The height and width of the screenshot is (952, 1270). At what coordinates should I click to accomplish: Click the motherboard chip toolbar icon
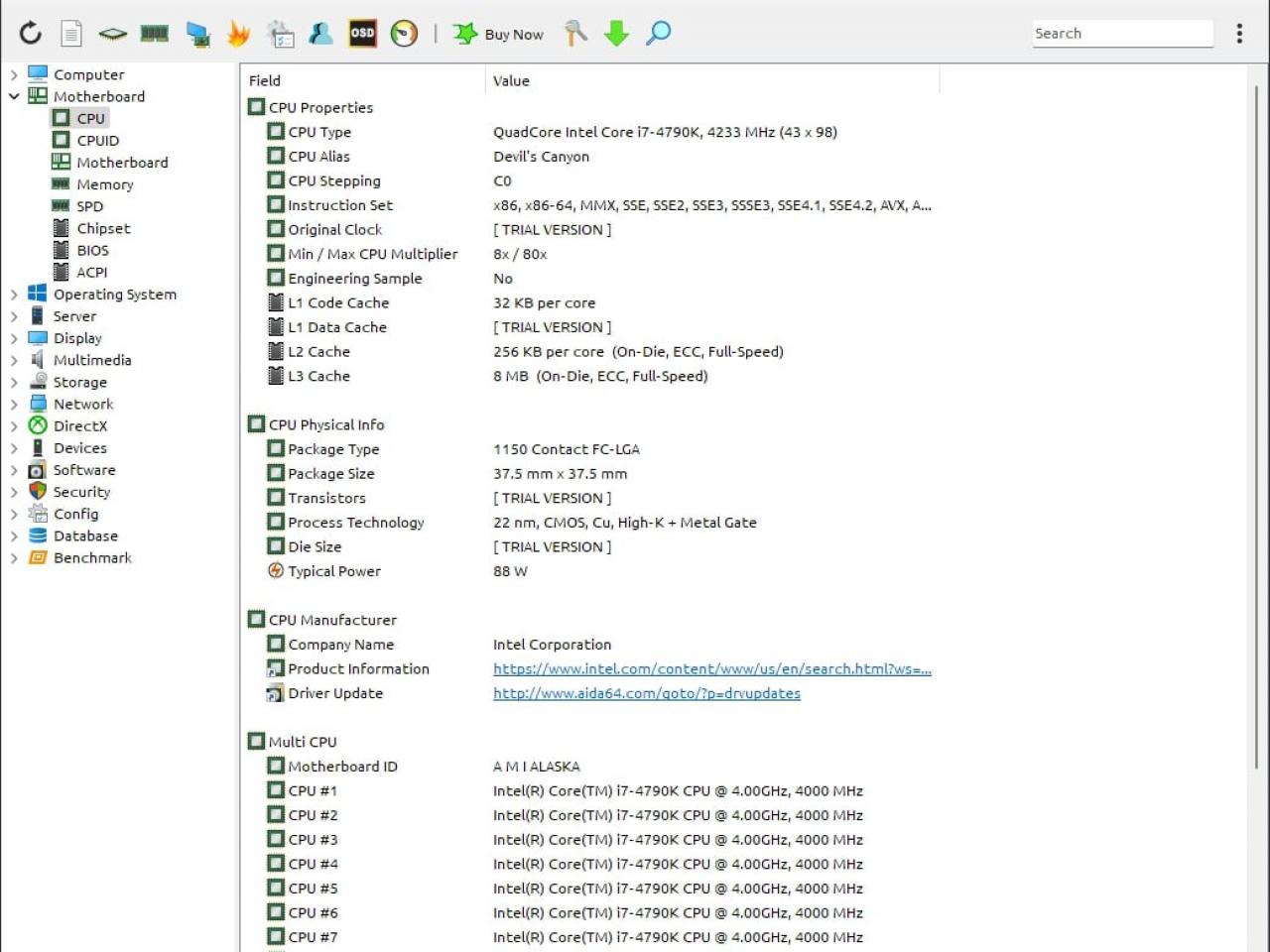coord(112,34)
